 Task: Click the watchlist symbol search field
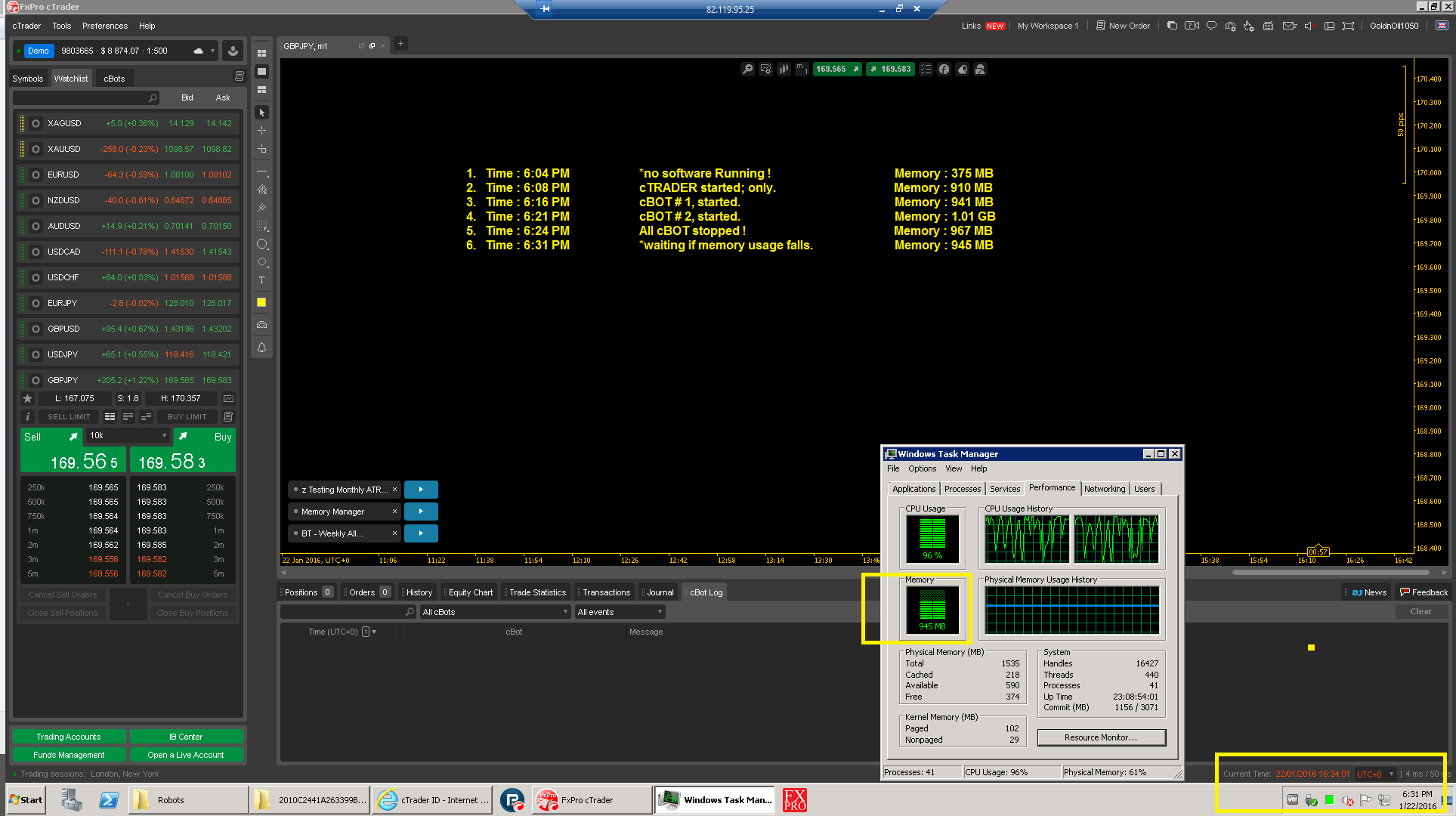click(86, 97)
